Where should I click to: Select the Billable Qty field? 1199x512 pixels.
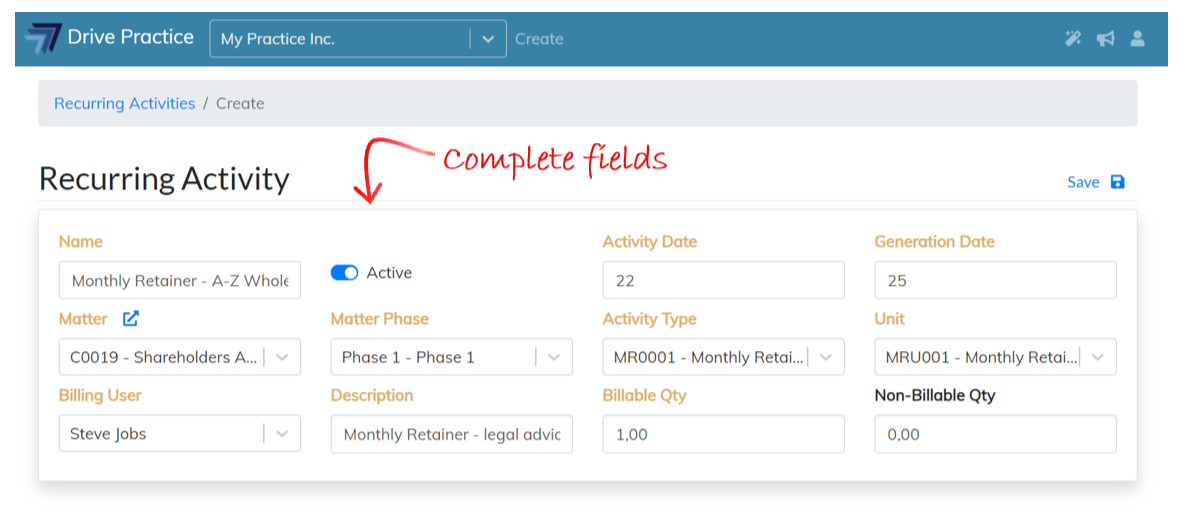pos(723,434)
